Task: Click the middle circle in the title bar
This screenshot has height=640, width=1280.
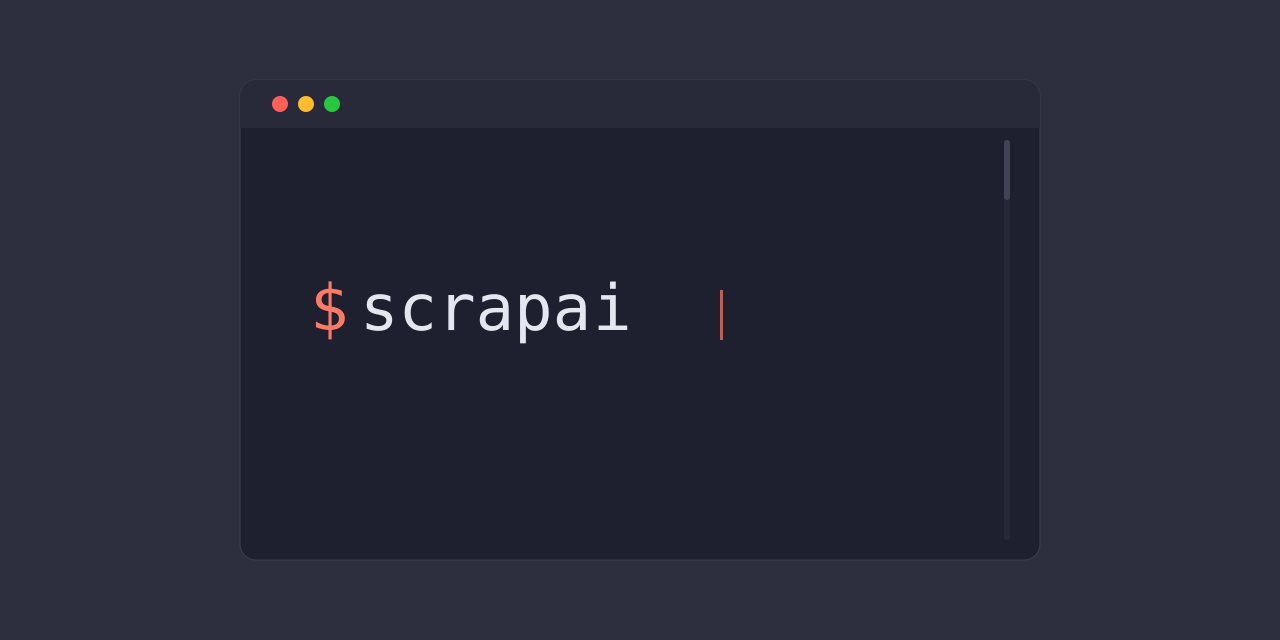Action: (x=306, y=103)
